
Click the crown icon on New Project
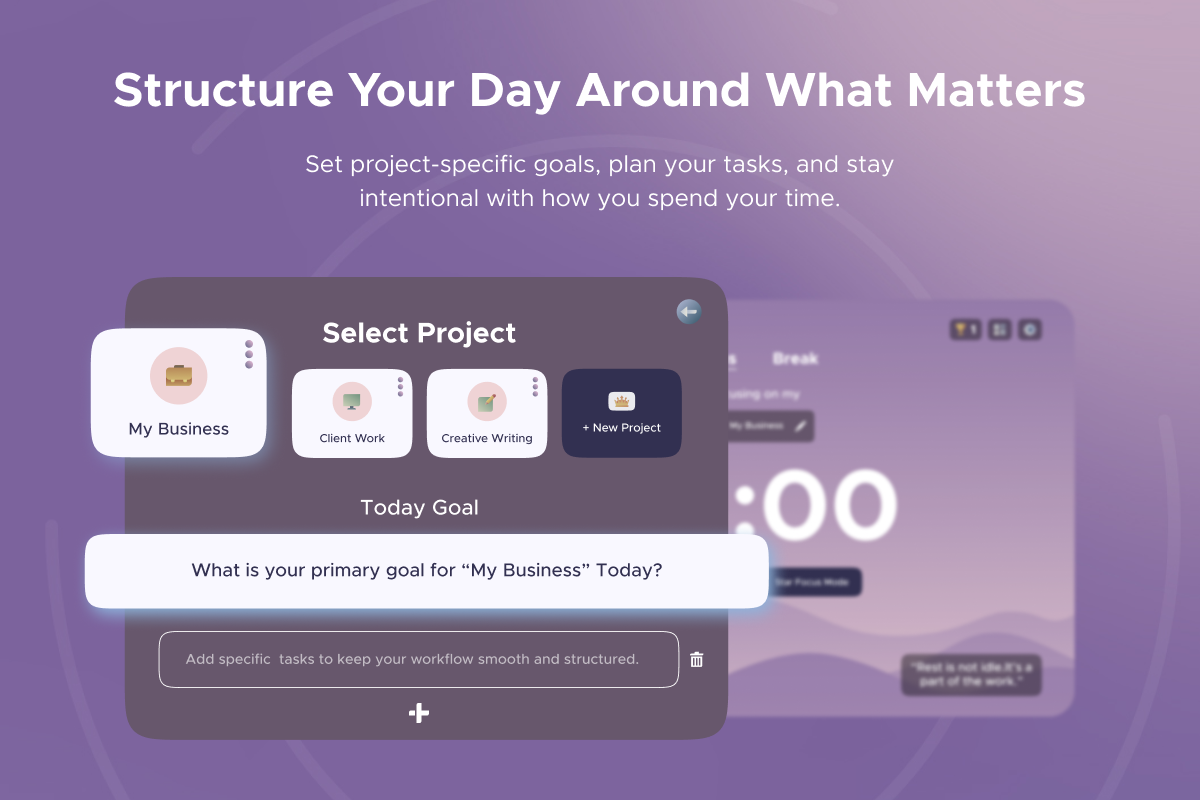(x=622, y=402)
